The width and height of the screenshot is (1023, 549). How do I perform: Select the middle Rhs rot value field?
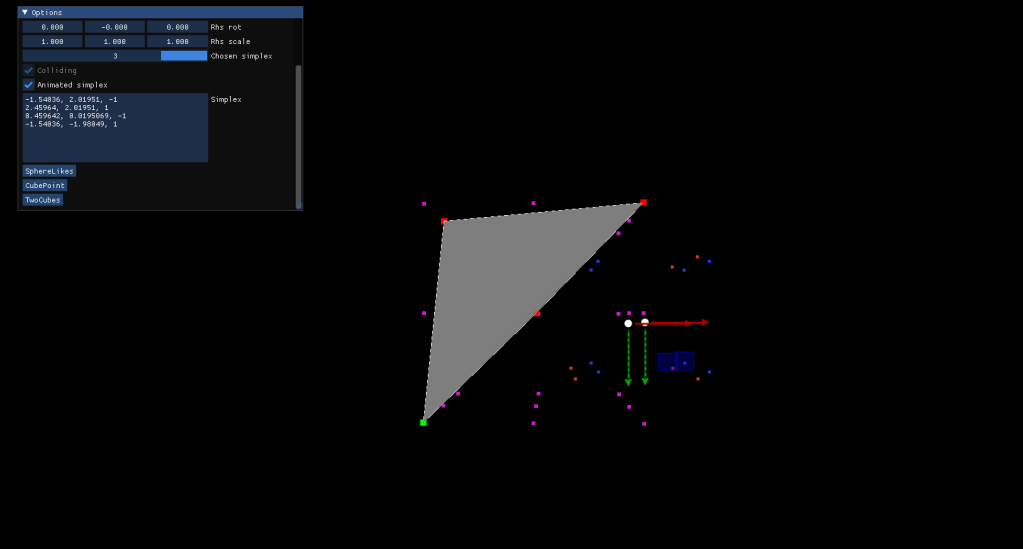click(114, 27)
